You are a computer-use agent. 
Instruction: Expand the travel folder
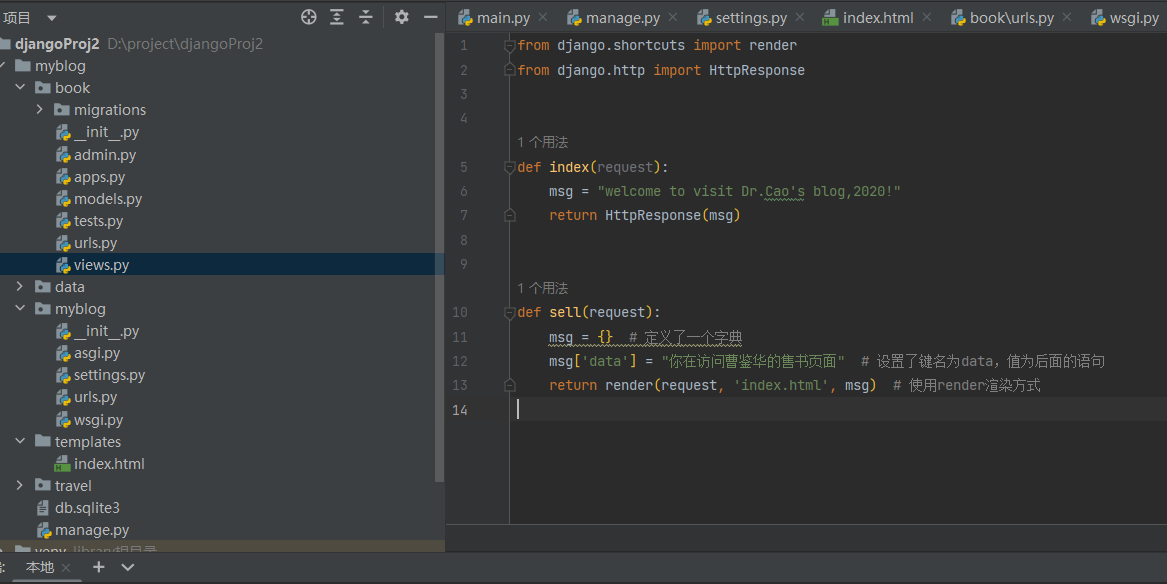pos(20,486)
